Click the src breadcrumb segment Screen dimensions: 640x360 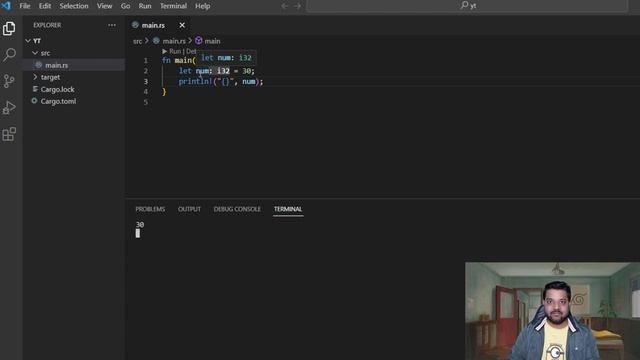pos(138,41)
